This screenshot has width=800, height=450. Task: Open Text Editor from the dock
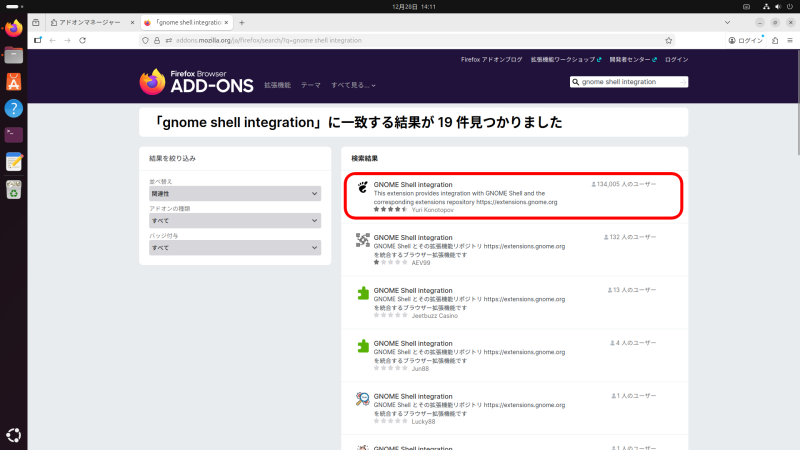pyautogui.click(x=14, y=162)
